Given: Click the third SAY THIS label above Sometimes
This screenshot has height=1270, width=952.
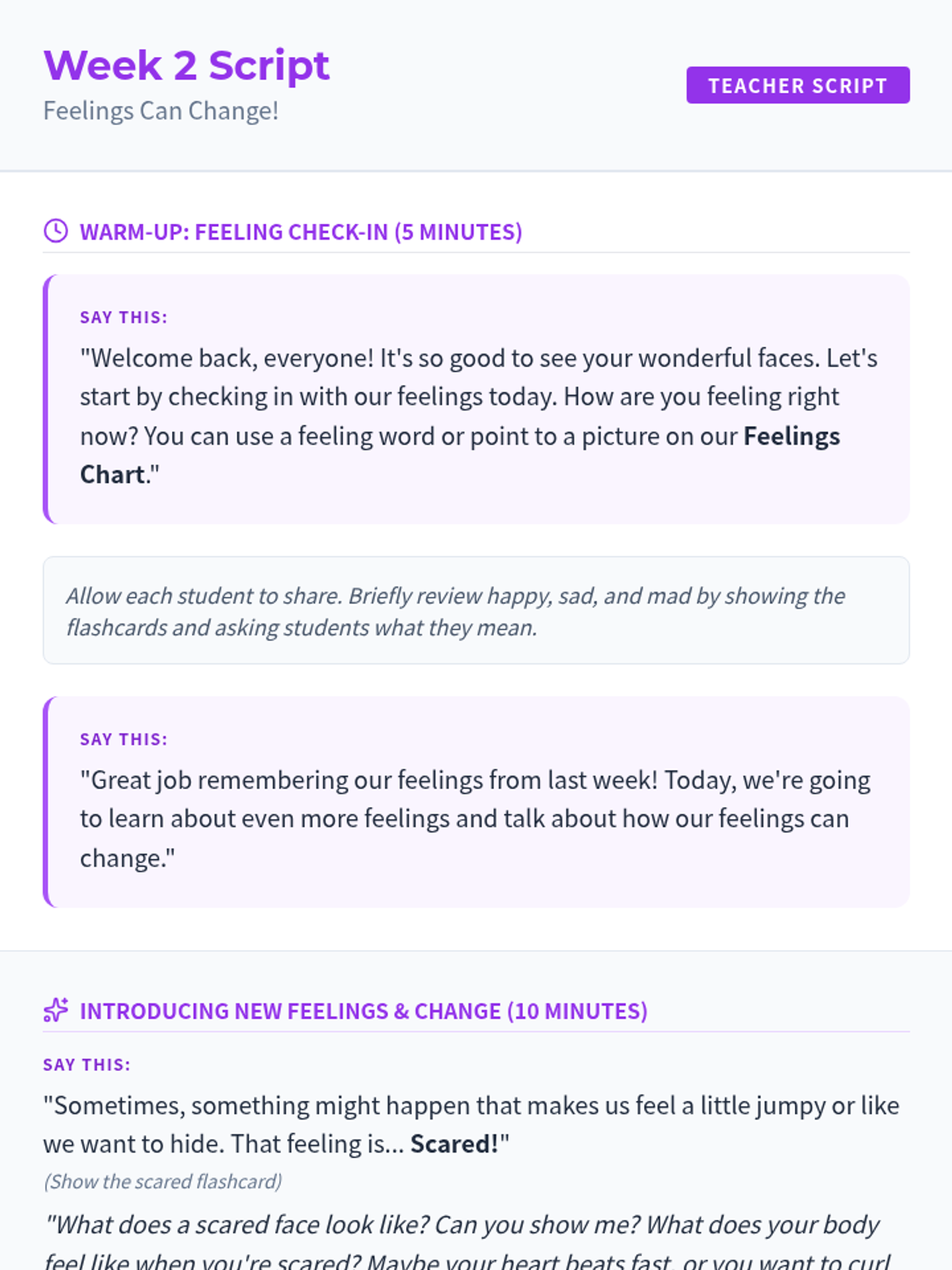Looking at the screenshot, I should coord(86,1065).
